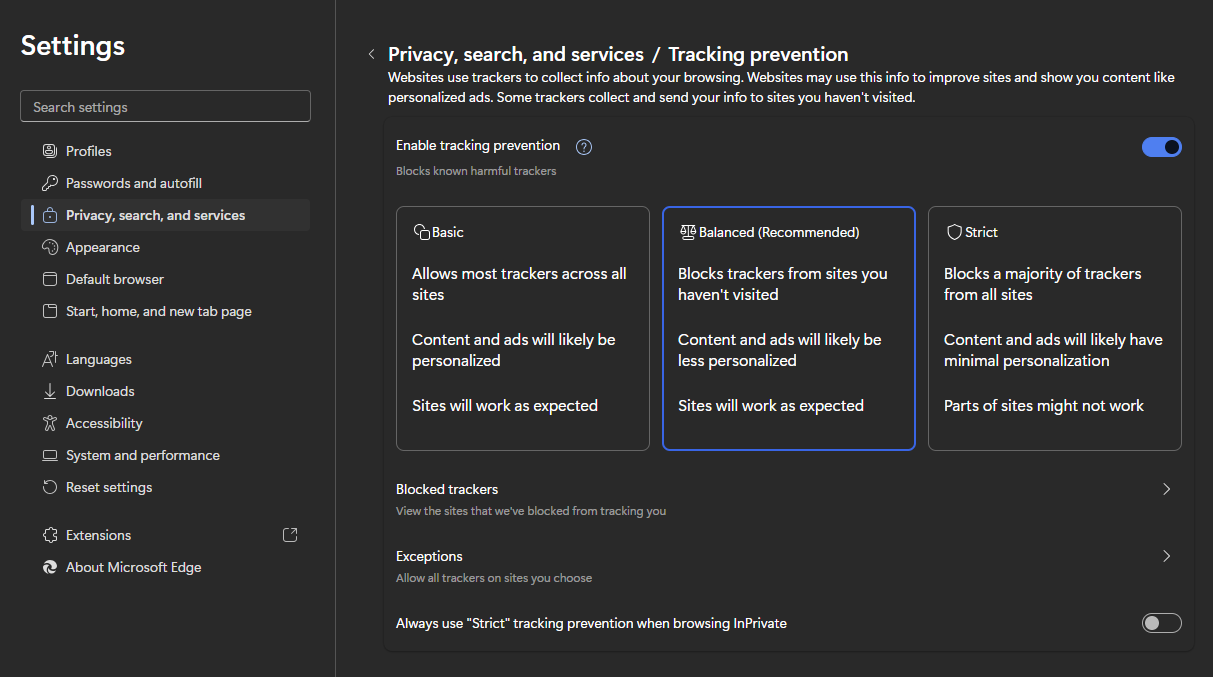The height and width of the screenshot is (677, 1213).
Task: Select the Strict tracking prevention card
Action: (1054, 328)
